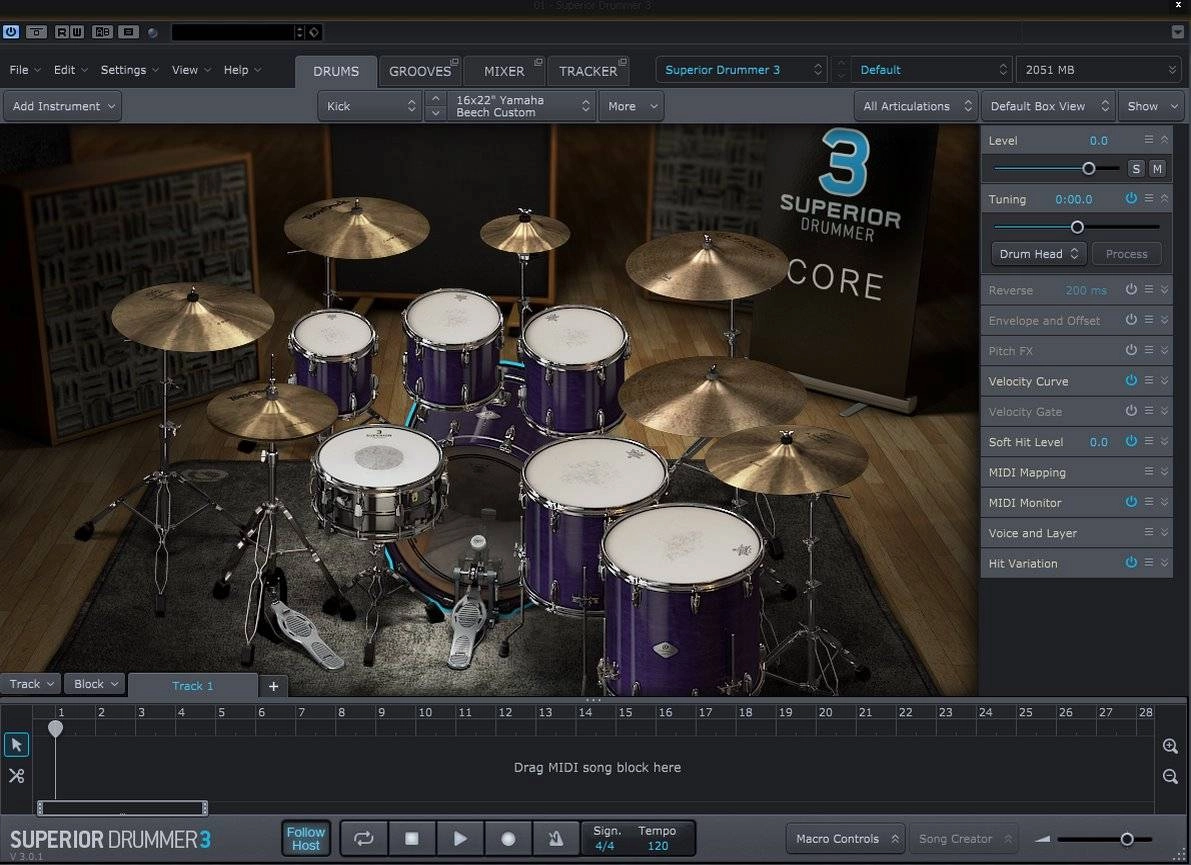The width and height of the screenshot is (1191, 865).
Task: Click the kick drum pedal beater
Action: pos(477,542)
